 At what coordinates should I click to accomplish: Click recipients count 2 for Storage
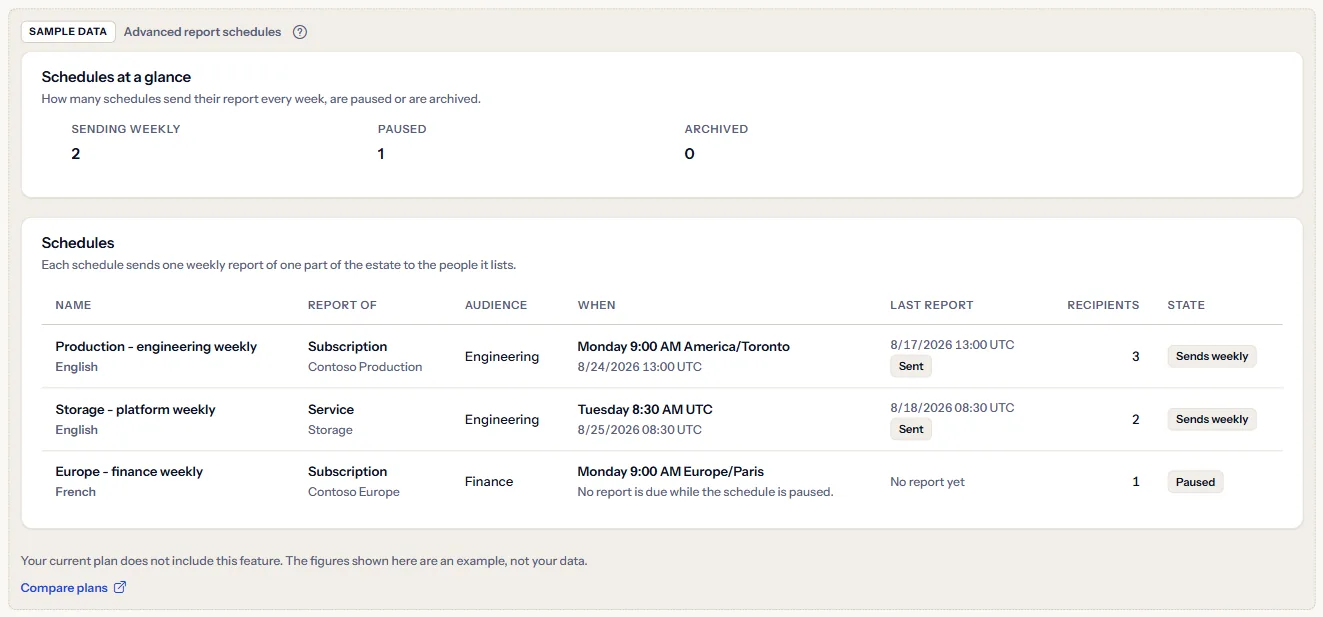1135,420
